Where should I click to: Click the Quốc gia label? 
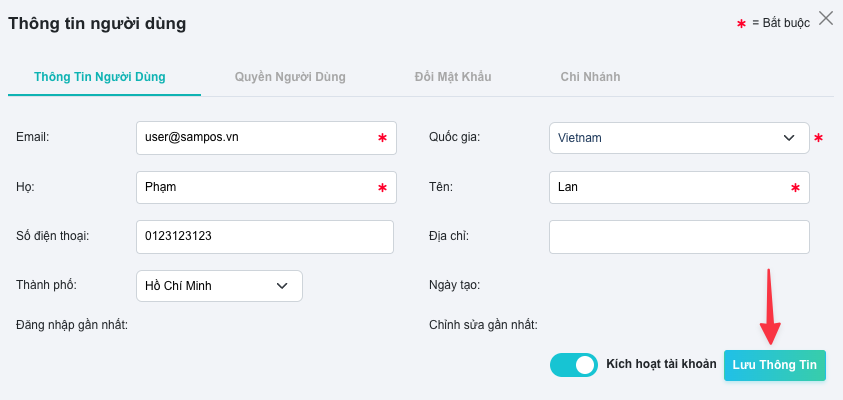click(x=455, y=137)
